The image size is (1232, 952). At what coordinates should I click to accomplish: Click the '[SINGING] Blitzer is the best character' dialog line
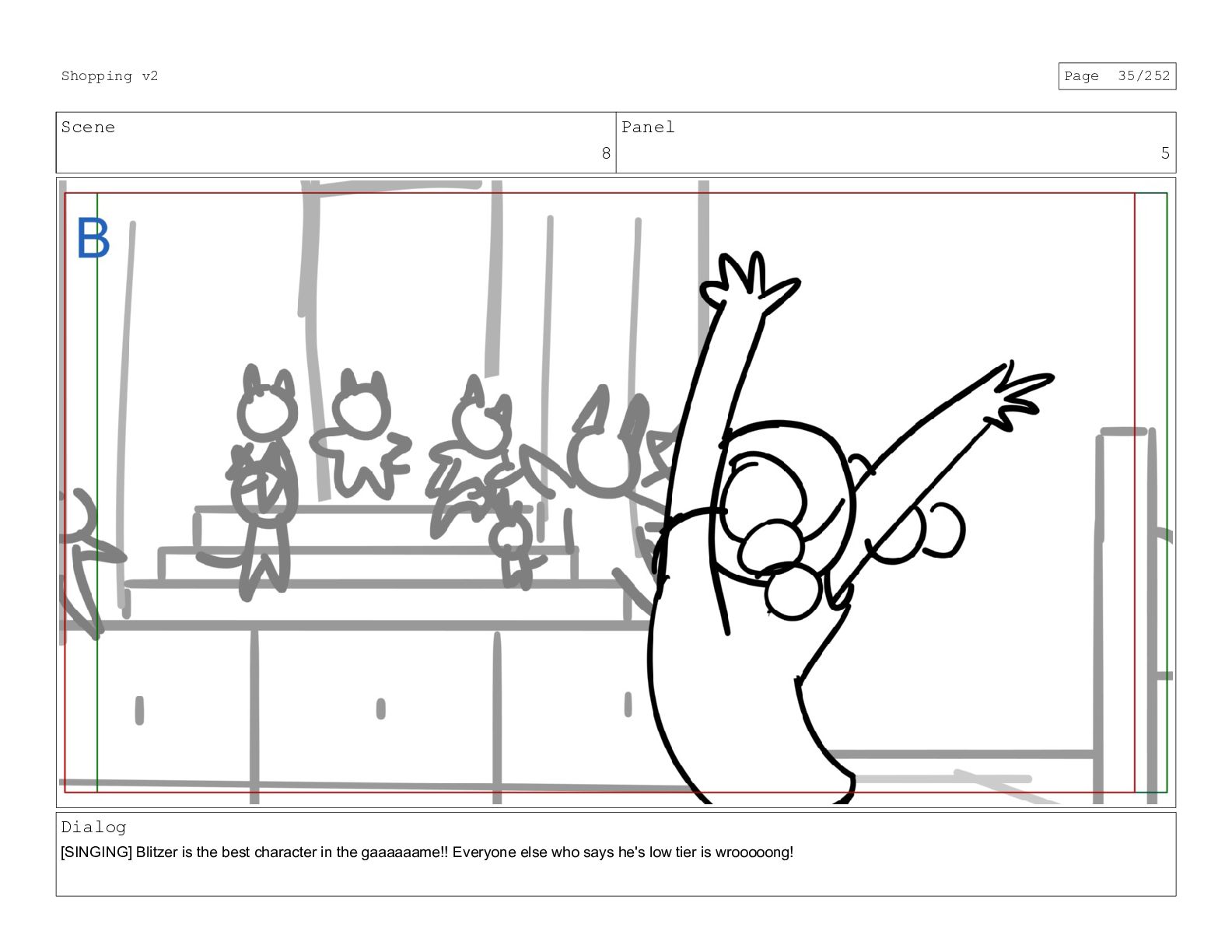coord(427,852)
